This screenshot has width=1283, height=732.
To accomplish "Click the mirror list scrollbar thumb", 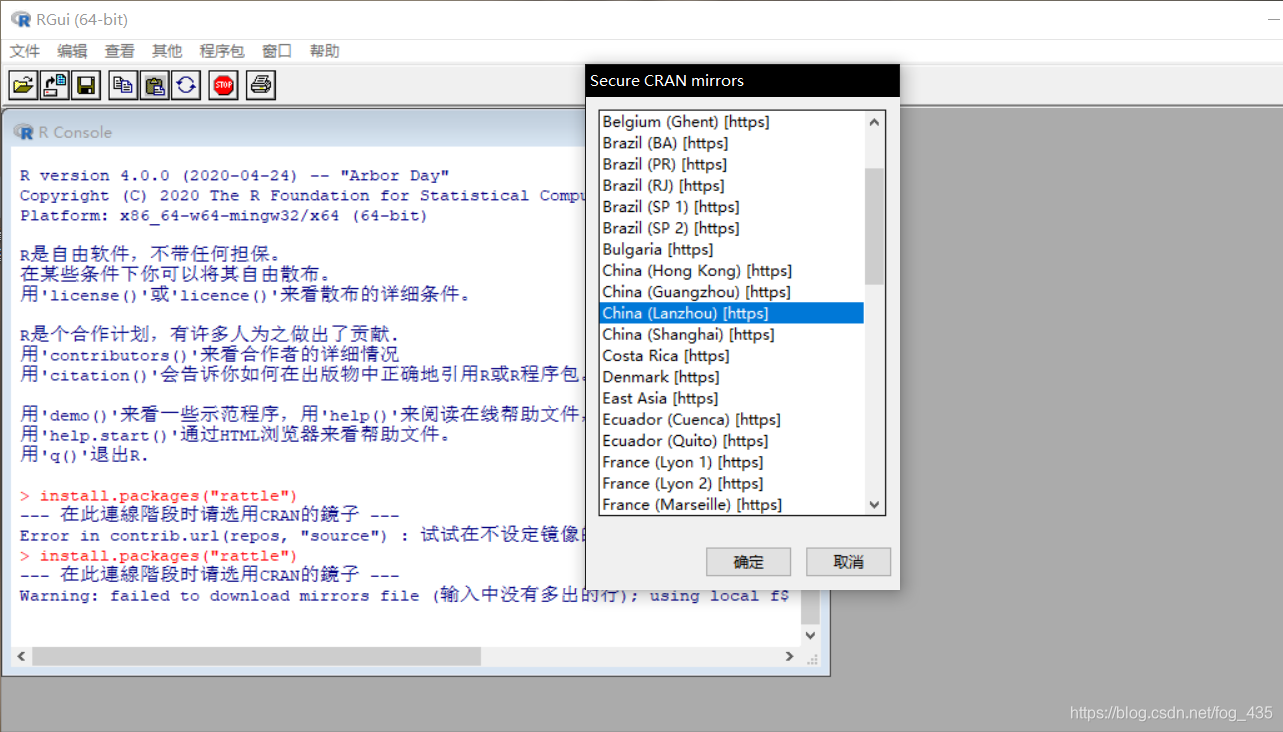I will tap(875, 226).
